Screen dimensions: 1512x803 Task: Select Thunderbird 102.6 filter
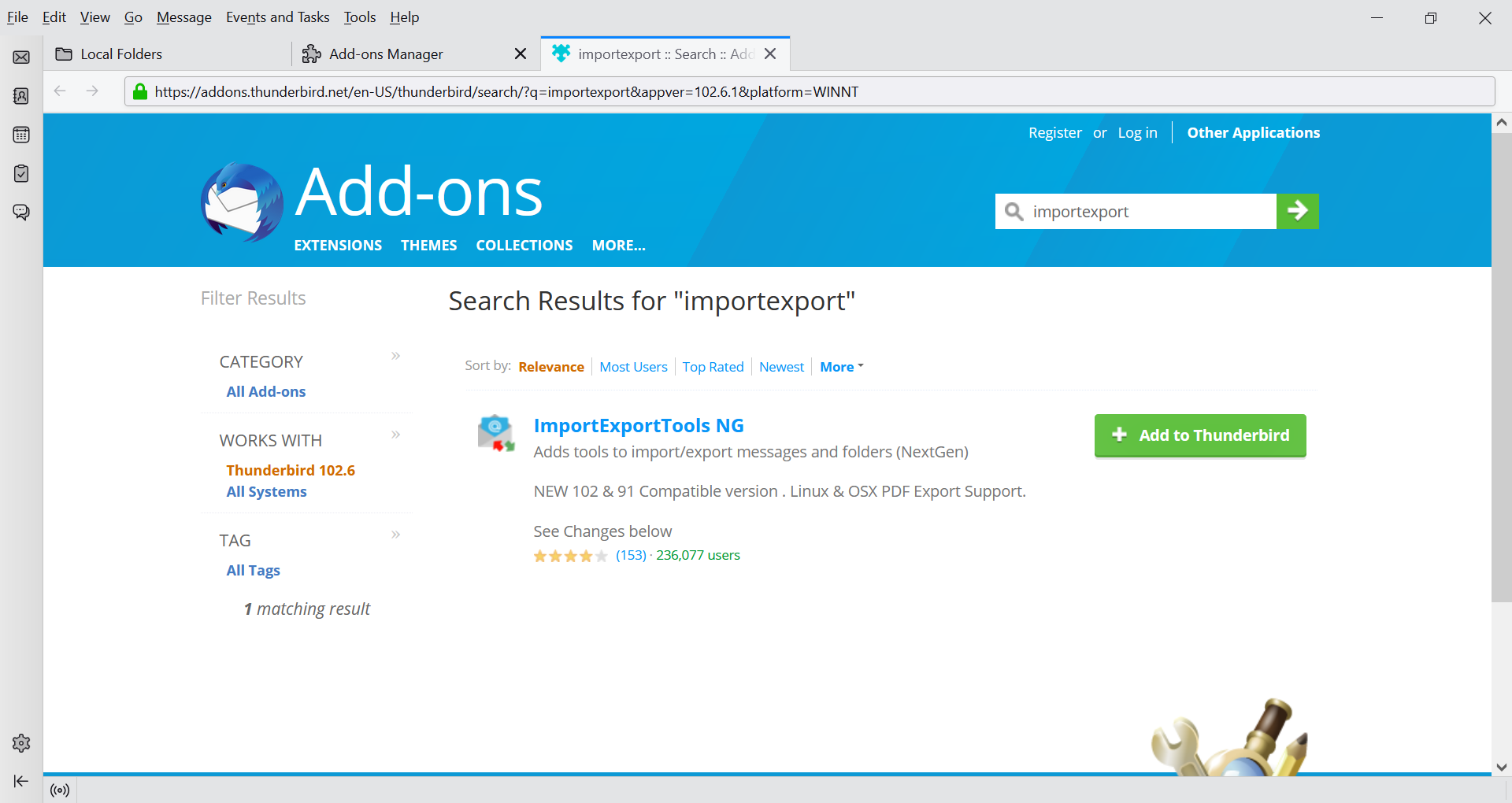[291, 471]
